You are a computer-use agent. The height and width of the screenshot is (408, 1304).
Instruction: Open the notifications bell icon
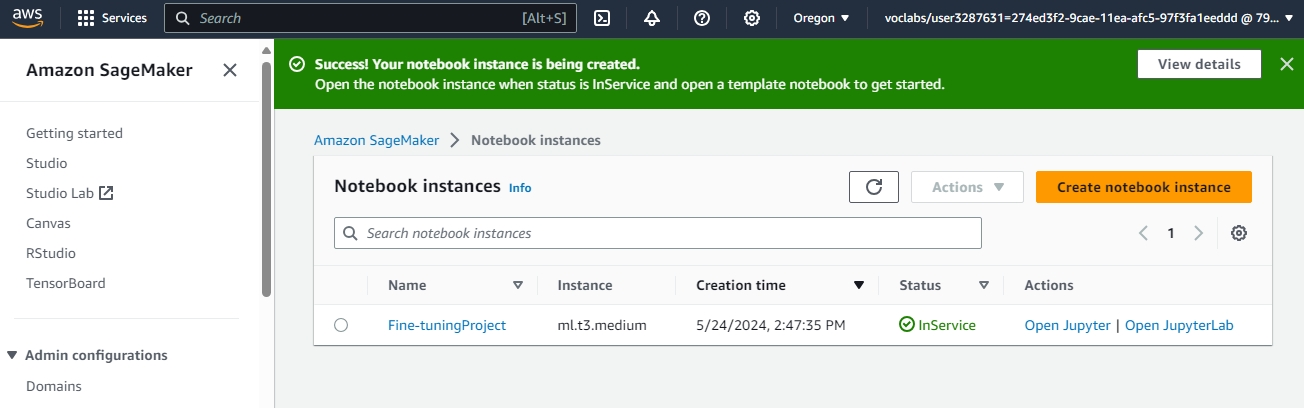[652, 18]
